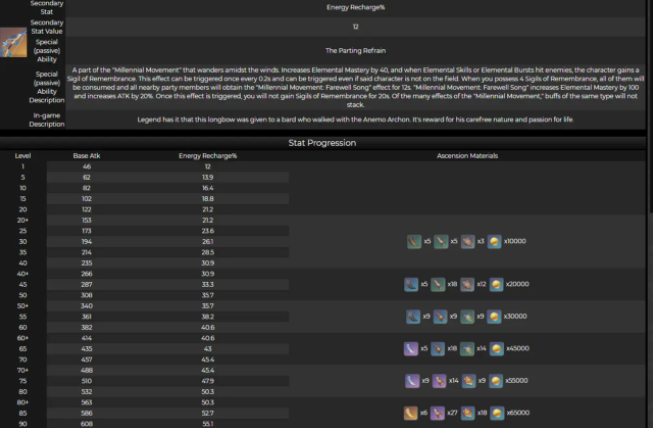This screenshot has height=428, width=653.
Task: Click the level 20+ row label
Action: pyautogui.click(x=23, y=220)
